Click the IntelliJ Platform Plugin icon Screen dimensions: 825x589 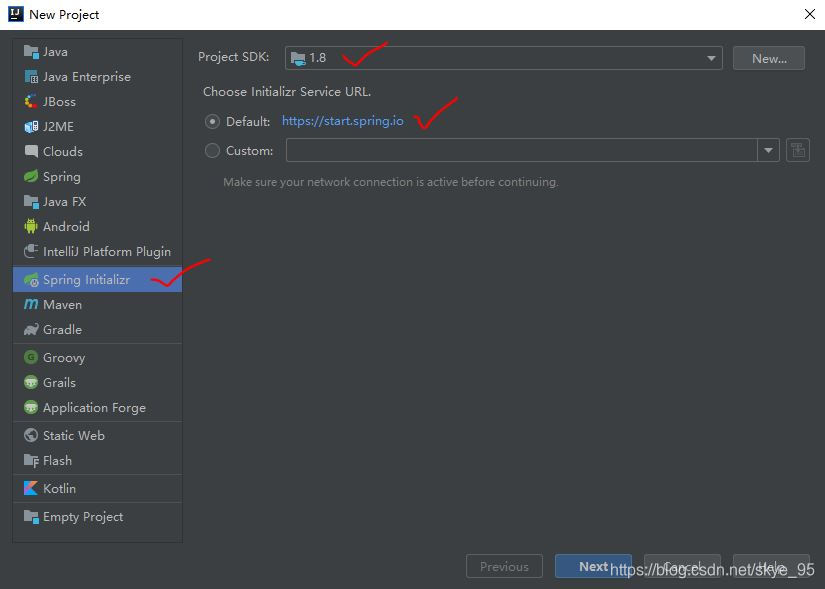[31, 251]
